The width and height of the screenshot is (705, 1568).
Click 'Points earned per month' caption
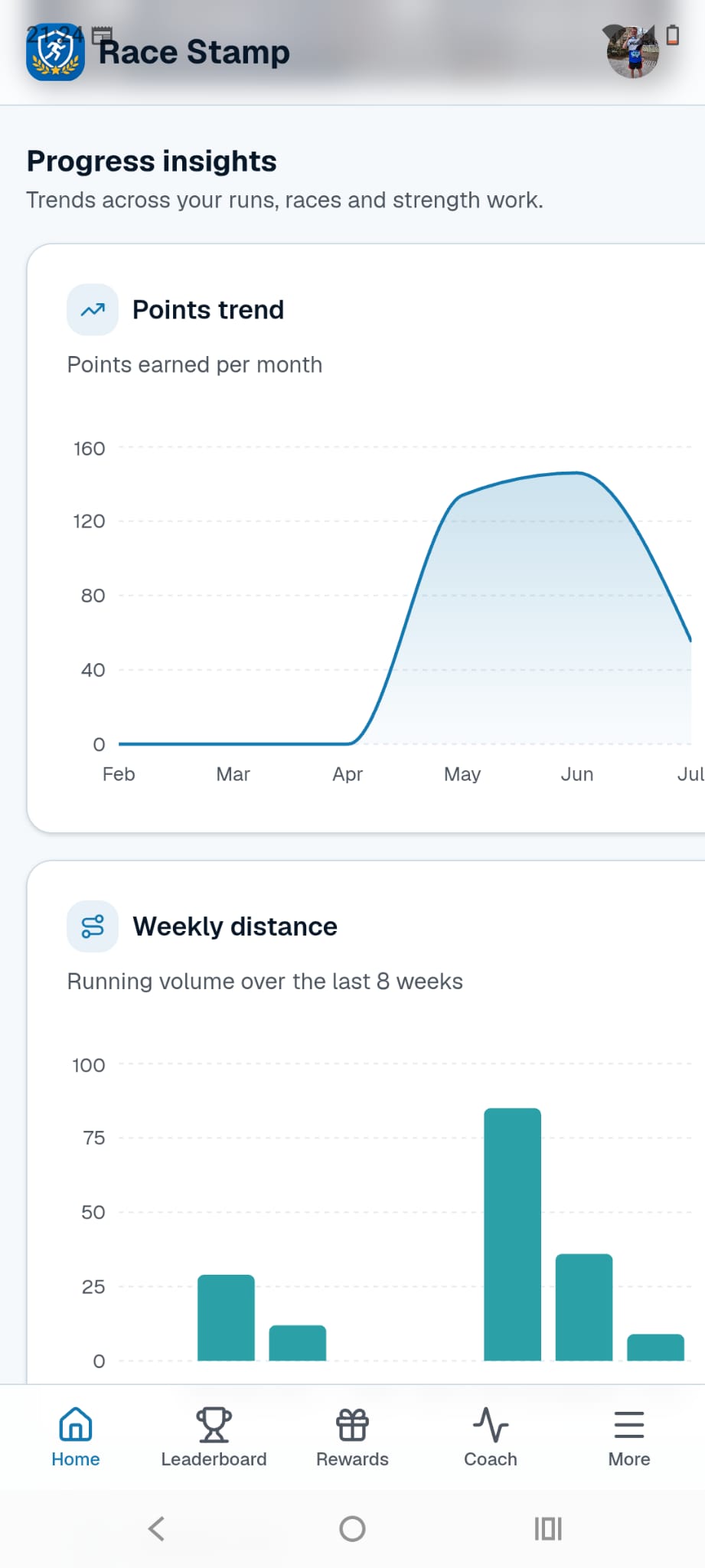click(194, 364)
